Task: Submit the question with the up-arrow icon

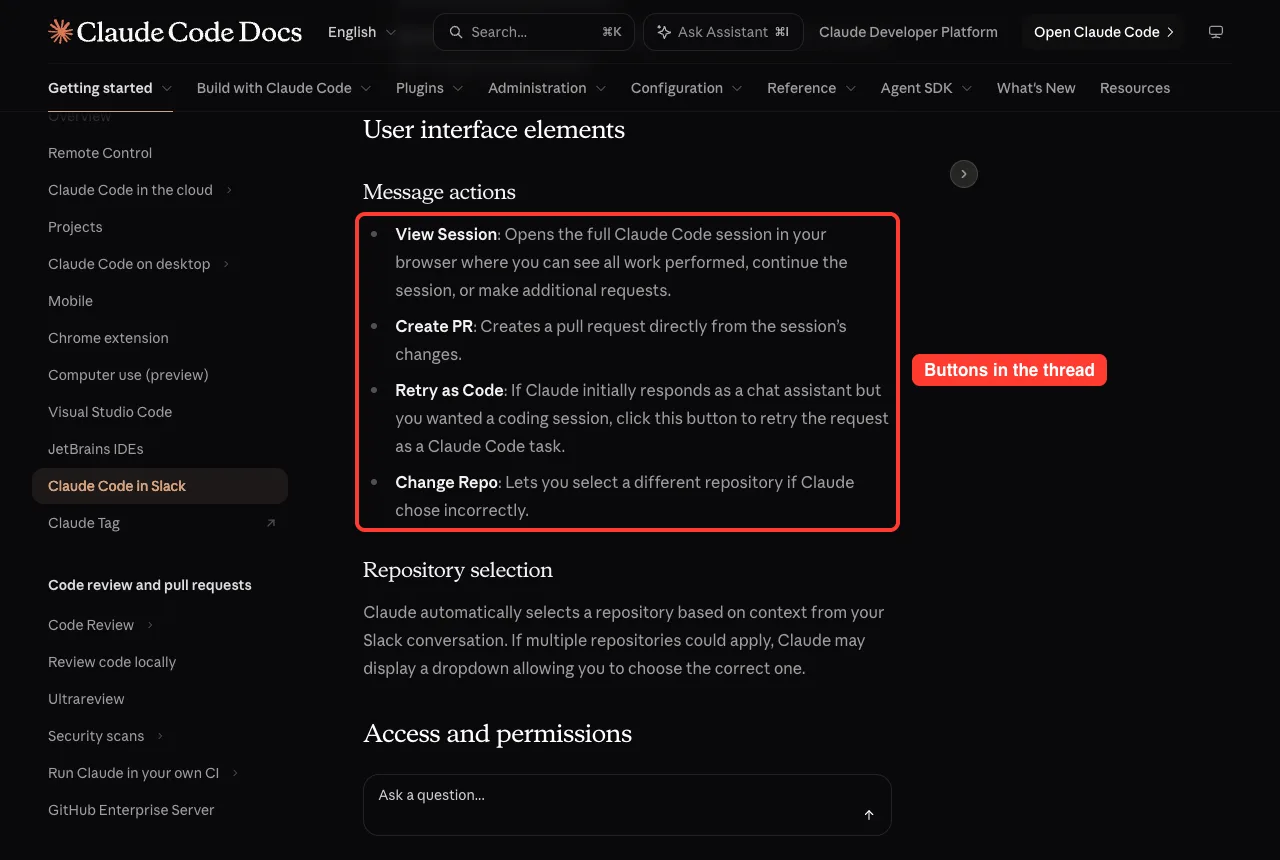Action: pyautogui.click(x=869, y=815)
